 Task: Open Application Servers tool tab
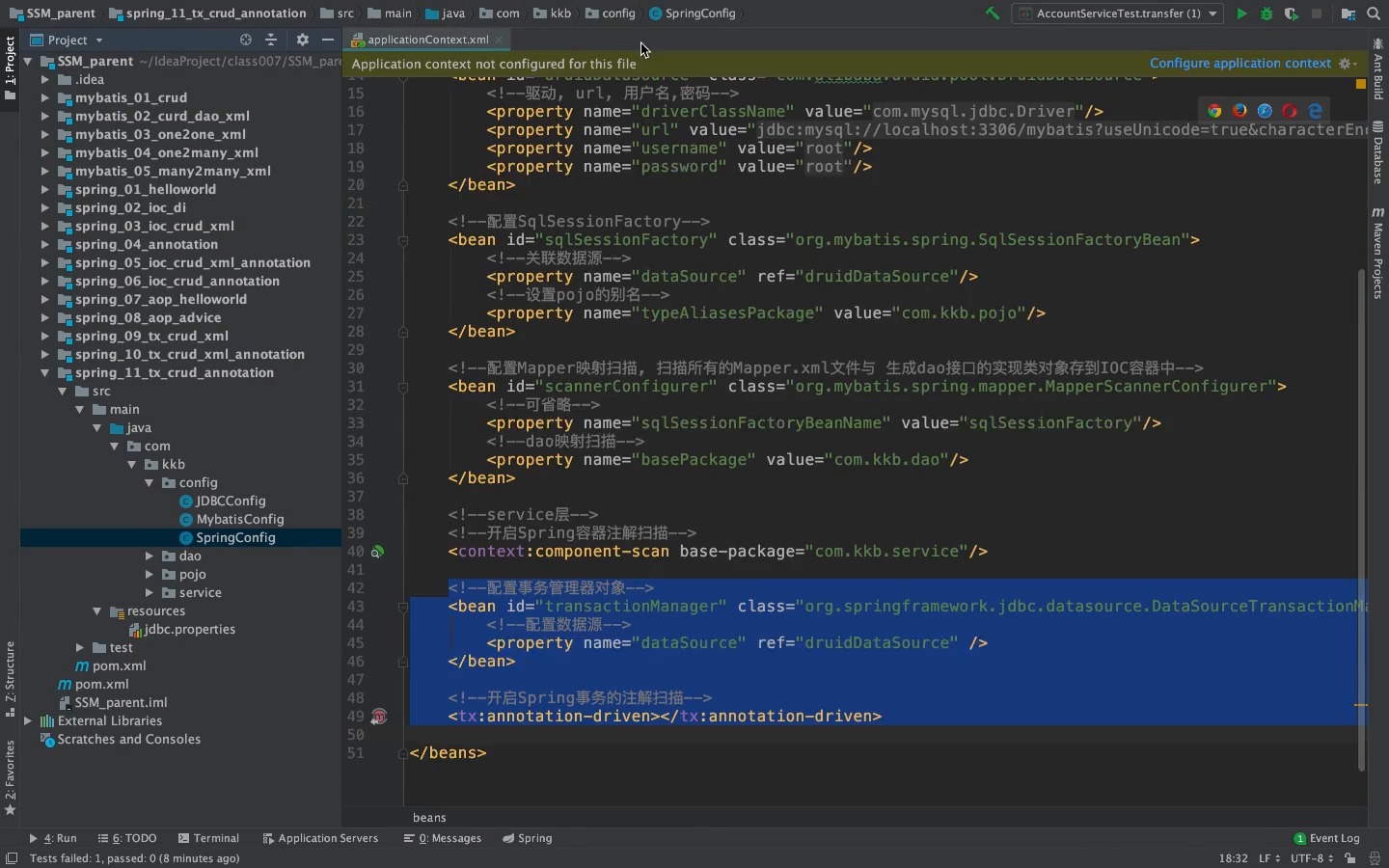pos(320,838)
